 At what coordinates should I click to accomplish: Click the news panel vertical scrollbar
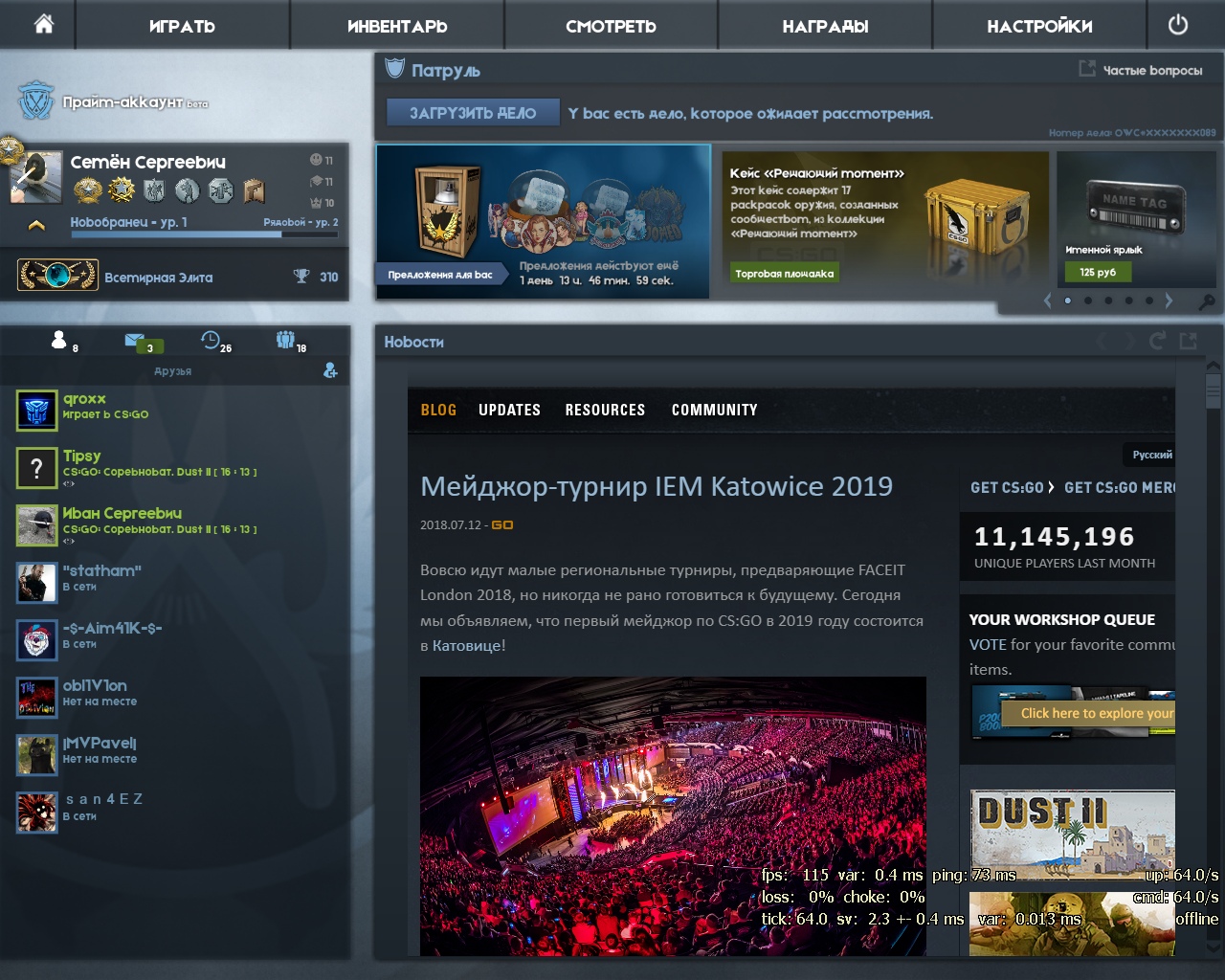[1214, 392]
